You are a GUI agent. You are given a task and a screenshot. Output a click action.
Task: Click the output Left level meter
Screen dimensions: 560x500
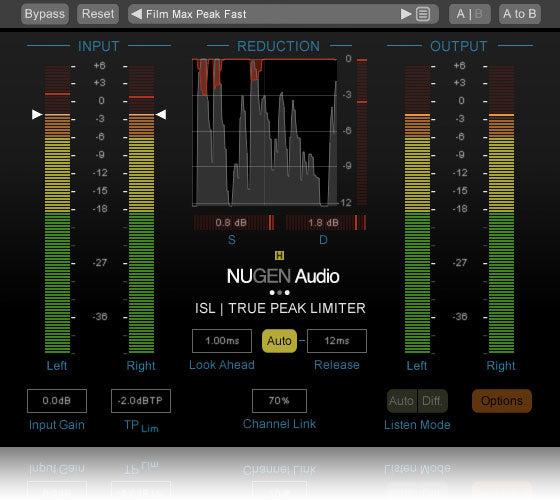pyautogui.click(x=418, y=210)
